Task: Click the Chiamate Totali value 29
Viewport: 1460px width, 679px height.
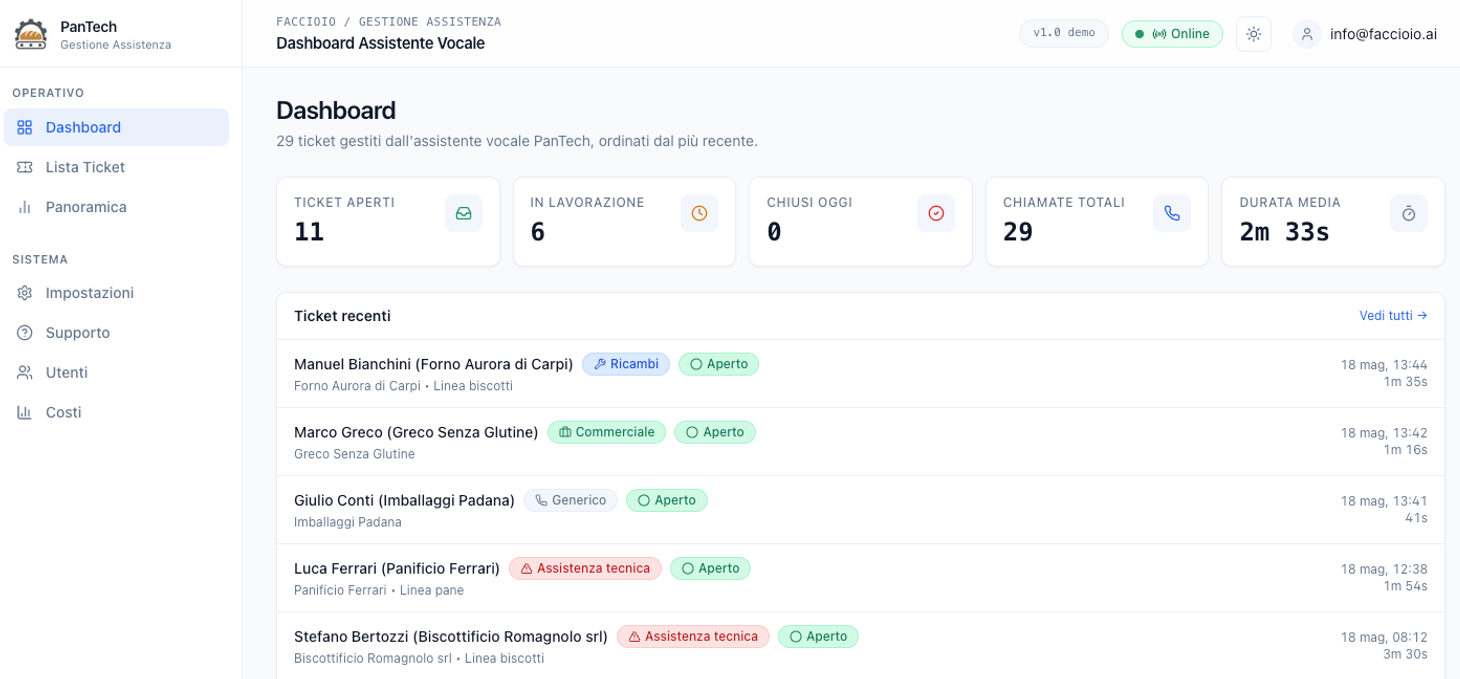Action: point(1018,232)
